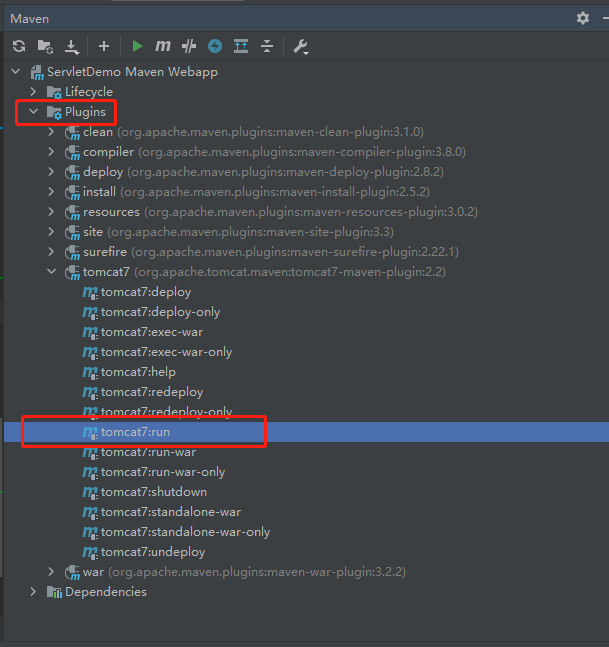The height and width of the screenshot is (647, 609).
Task: Select maven-resources-plugin entry
Action: 280,212
